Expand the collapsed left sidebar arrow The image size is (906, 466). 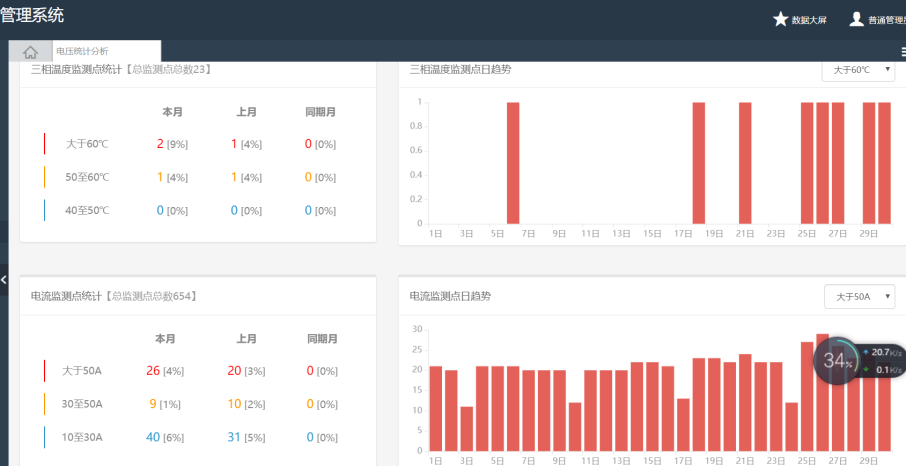pyautogui.click(x=4, y=279)
